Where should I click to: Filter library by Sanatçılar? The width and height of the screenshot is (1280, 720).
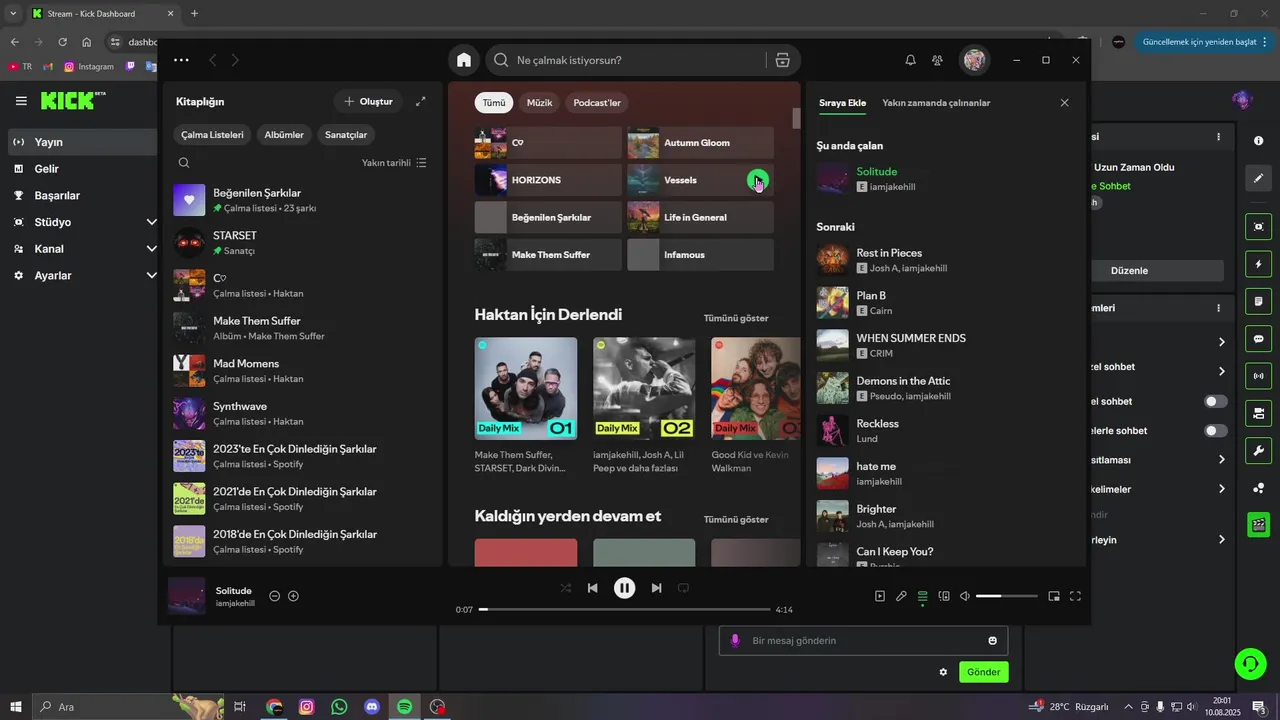346,134
